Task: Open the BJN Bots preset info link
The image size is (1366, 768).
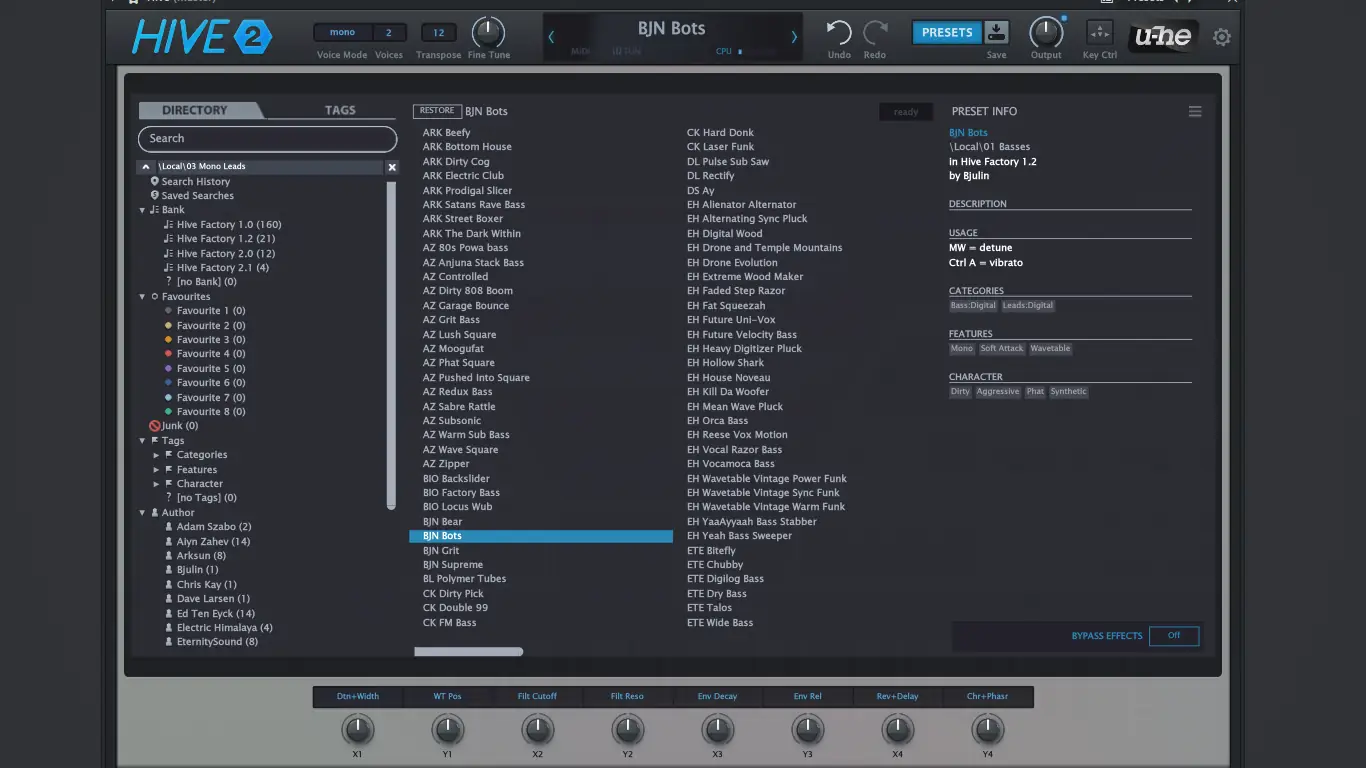Action: (968, 133)
